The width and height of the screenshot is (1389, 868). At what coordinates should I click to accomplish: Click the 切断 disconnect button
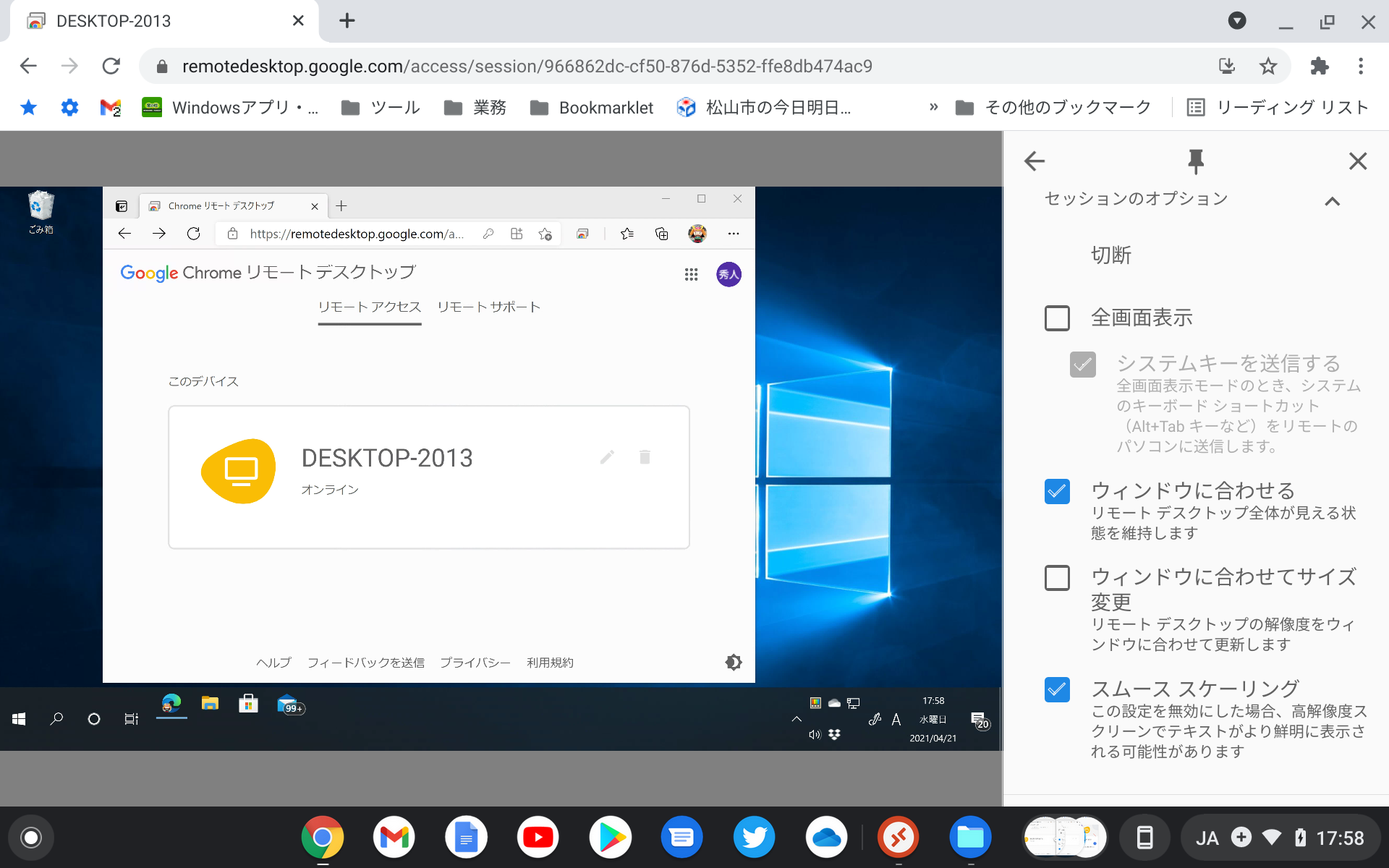click(1111, 255)
